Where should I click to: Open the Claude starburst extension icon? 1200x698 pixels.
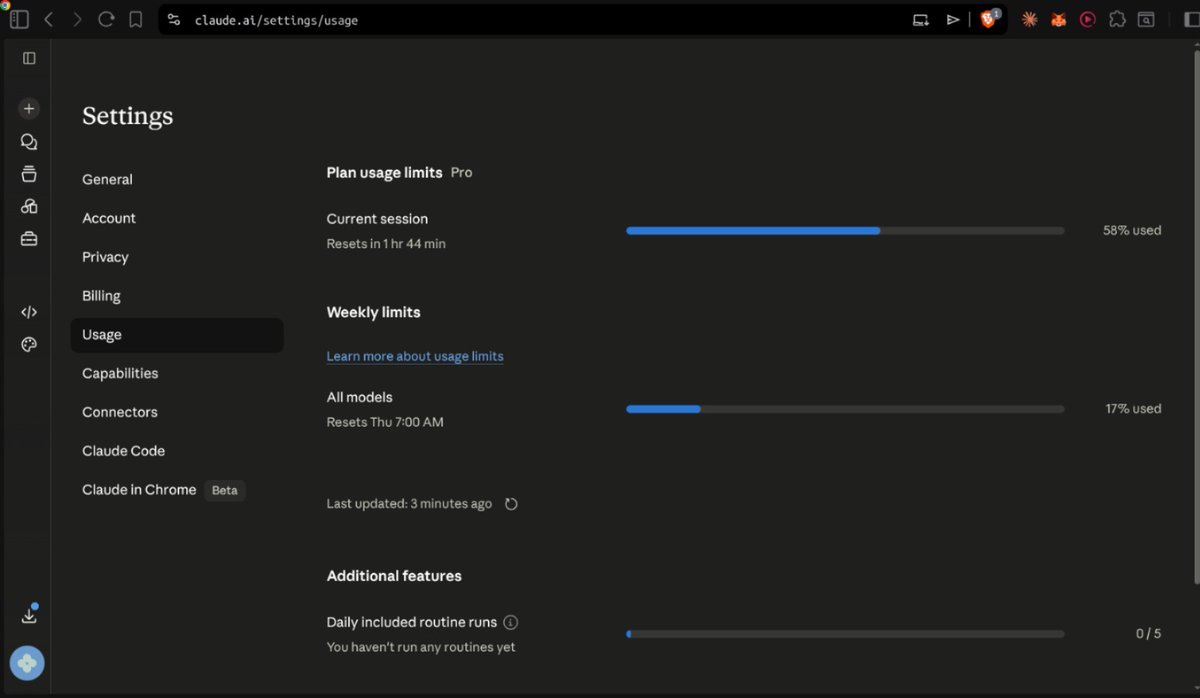pyautogui.click(x=1029, y=19)
